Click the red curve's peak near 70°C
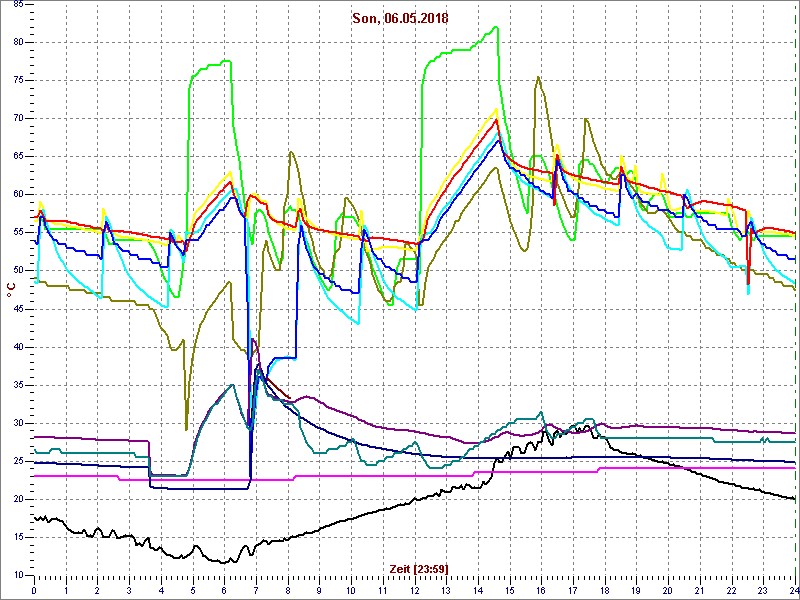 pyautogui.click(x=496, y=120)
